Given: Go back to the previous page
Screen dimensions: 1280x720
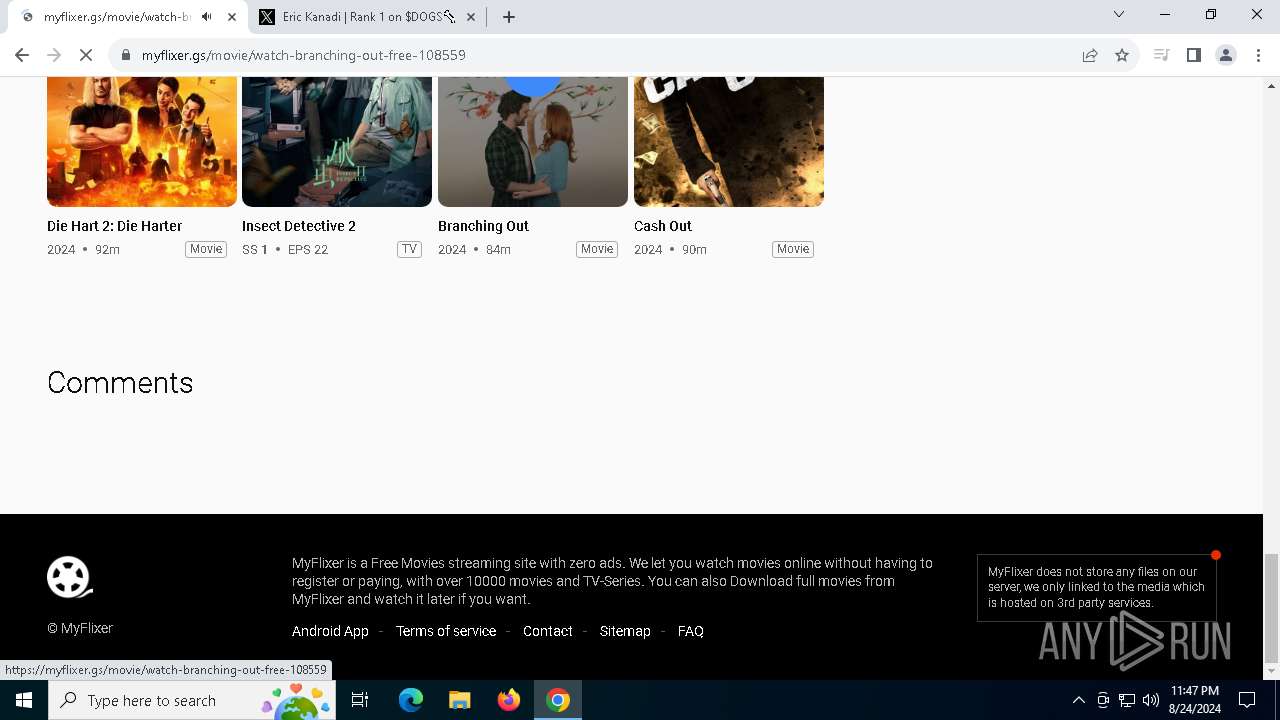Looking at the screenshot, I should 22,55.
